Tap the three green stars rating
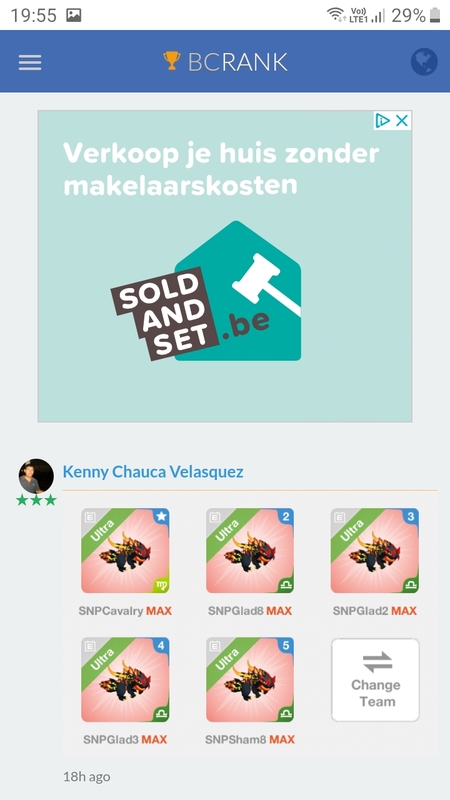Viewport: 450px width, 800px height. tap(36, 500)
